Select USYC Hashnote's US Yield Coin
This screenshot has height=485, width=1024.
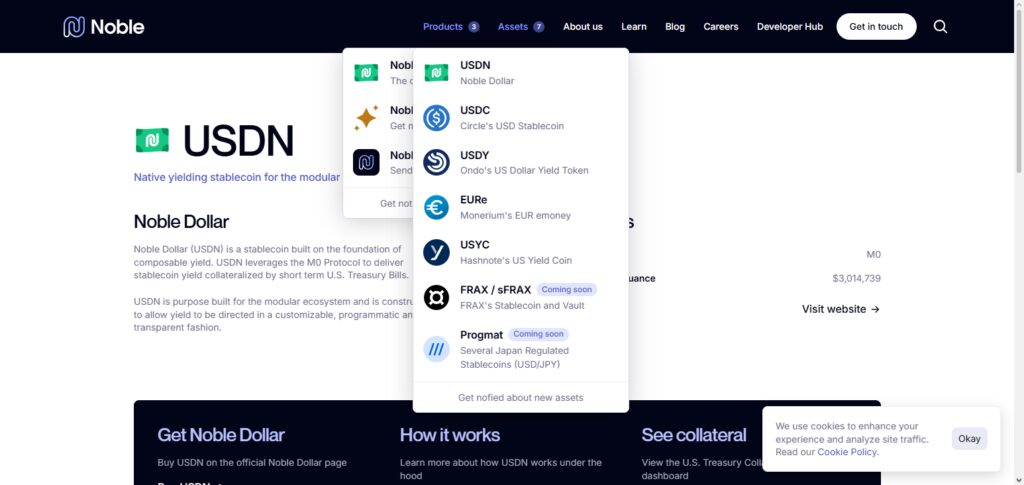520,253
